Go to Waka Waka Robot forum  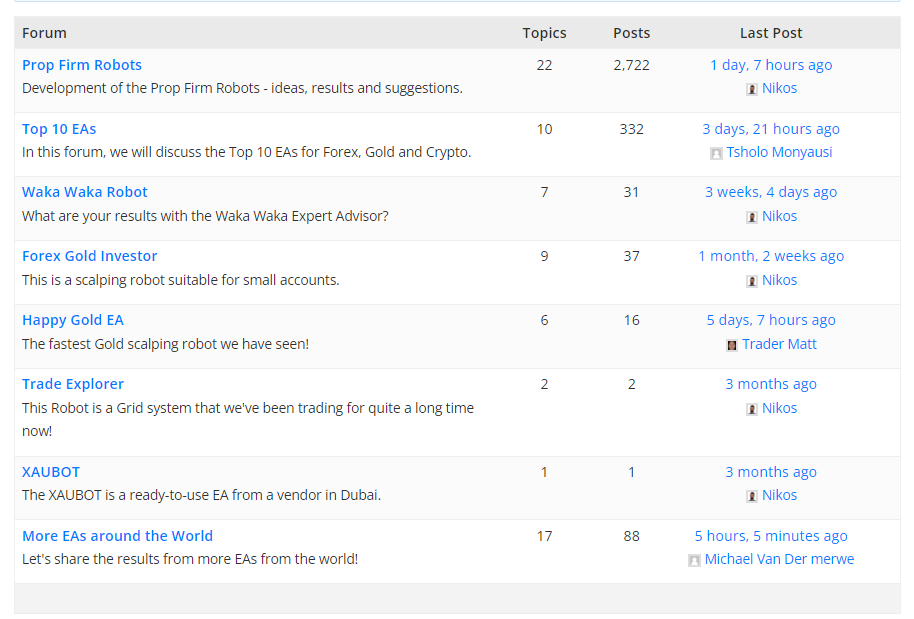tap(85, 192)
